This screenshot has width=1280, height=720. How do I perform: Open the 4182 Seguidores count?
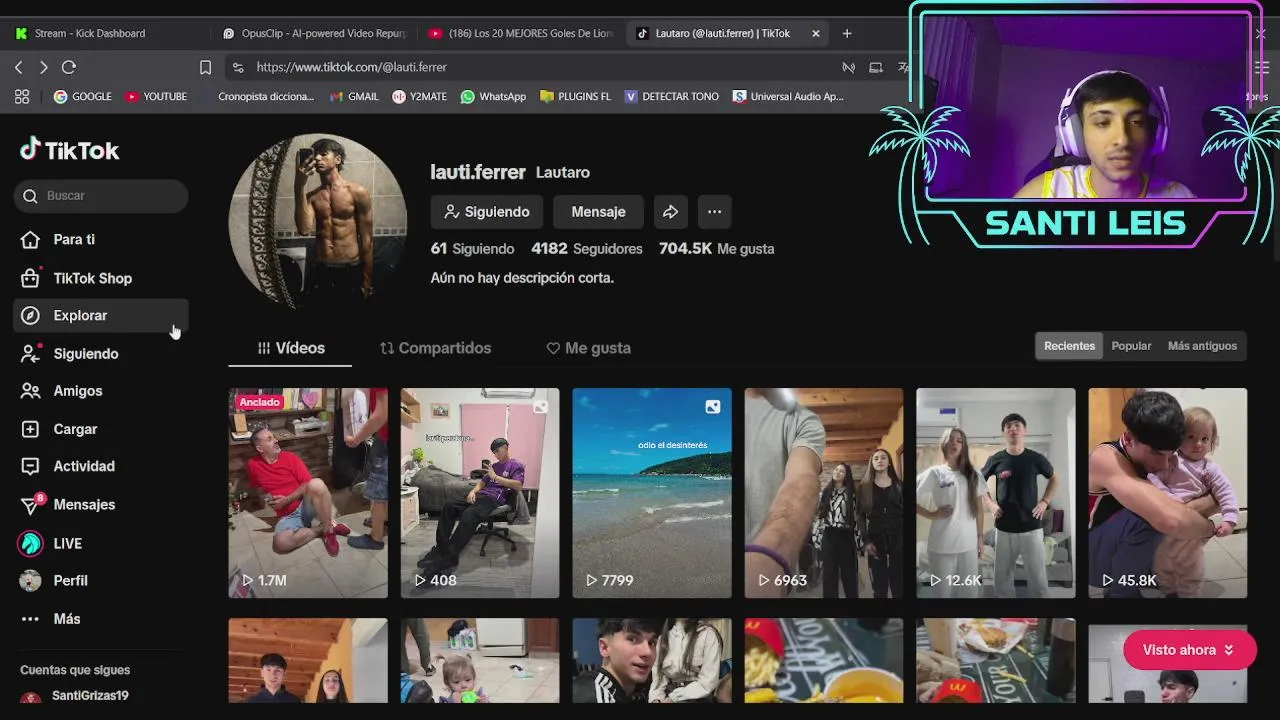[587, 249]
